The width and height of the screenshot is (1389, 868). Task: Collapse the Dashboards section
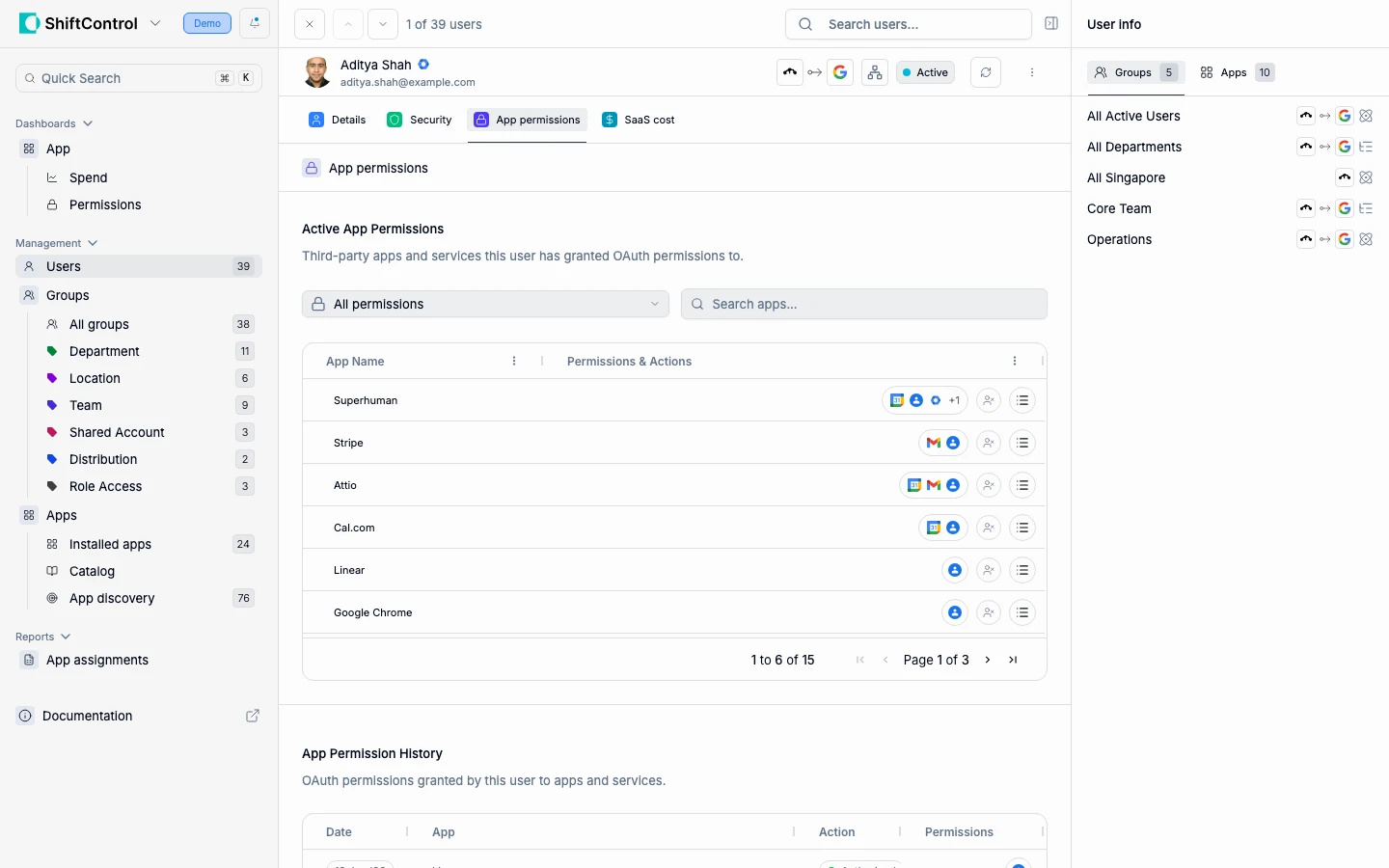[x=54, y=123]
